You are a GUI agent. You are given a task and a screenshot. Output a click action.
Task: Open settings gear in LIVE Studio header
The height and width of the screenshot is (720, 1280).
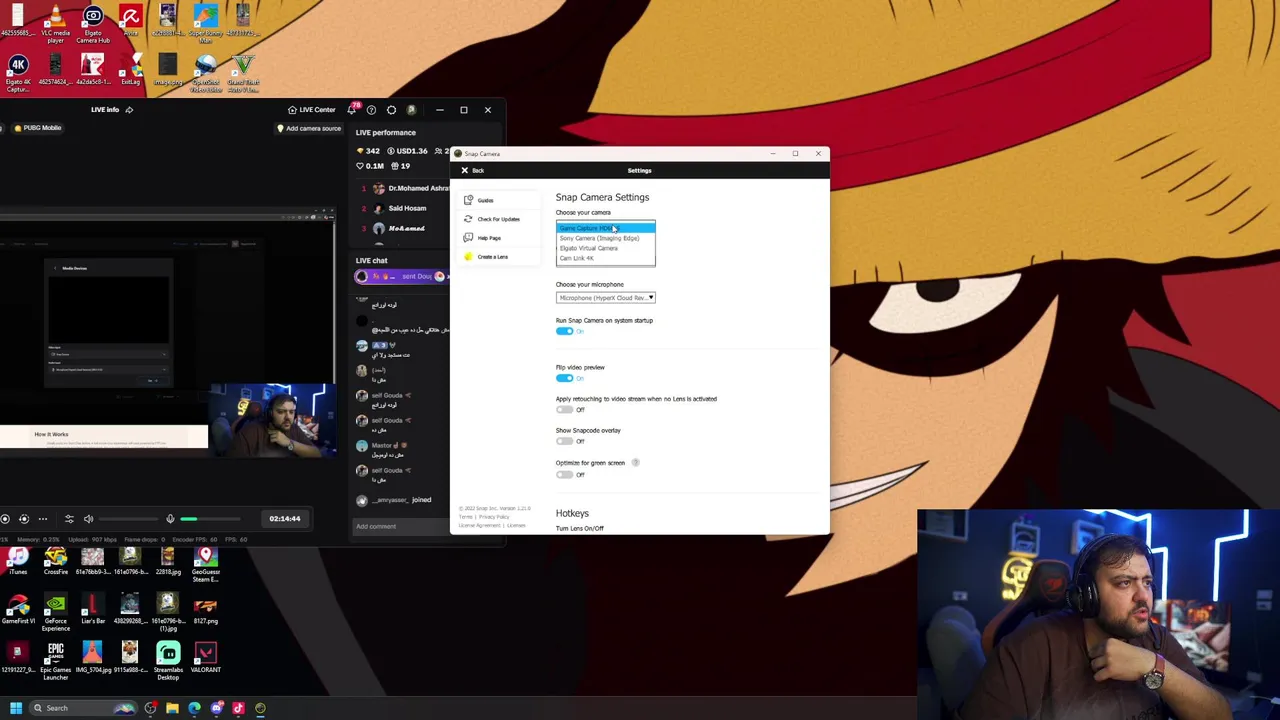[391, 110]
